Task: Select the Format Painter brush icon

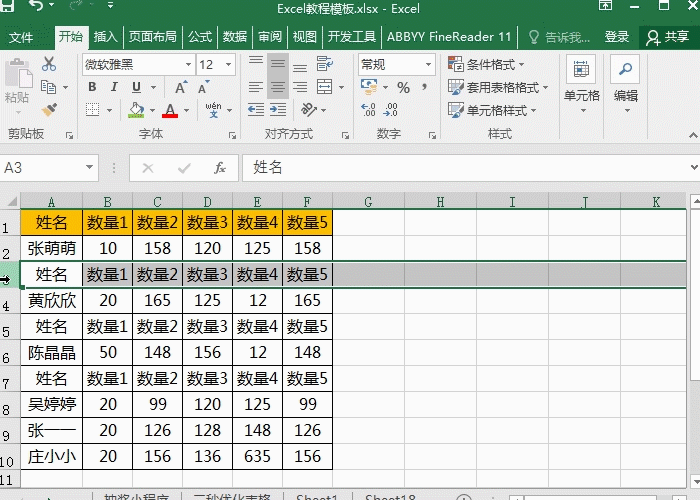Action: [x=49, y=109]
